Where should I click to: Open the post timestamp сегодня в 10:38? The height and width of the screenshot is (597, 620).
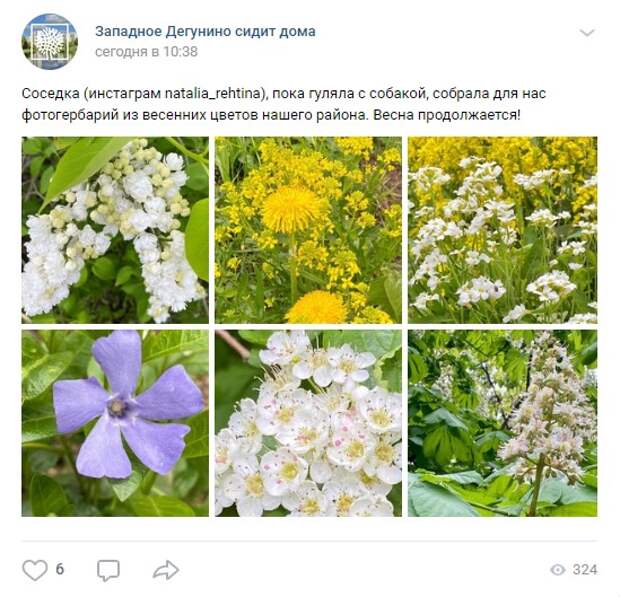point(146,51)
